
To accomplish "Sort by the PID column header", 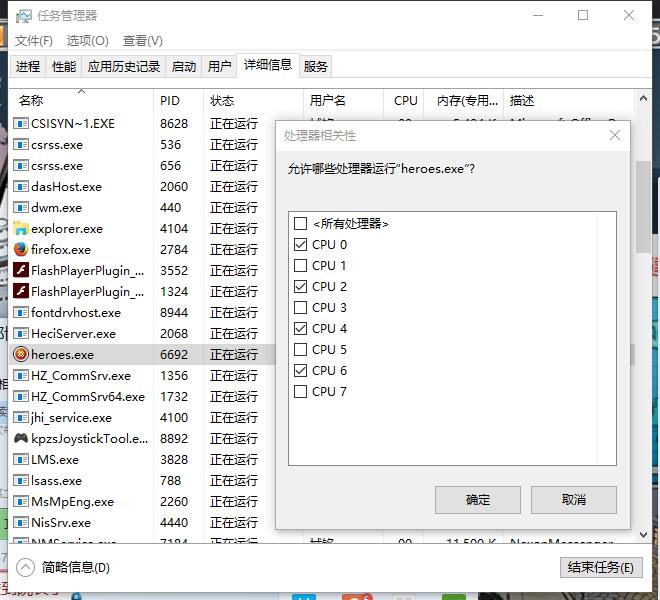I will (x=178, y=101).
